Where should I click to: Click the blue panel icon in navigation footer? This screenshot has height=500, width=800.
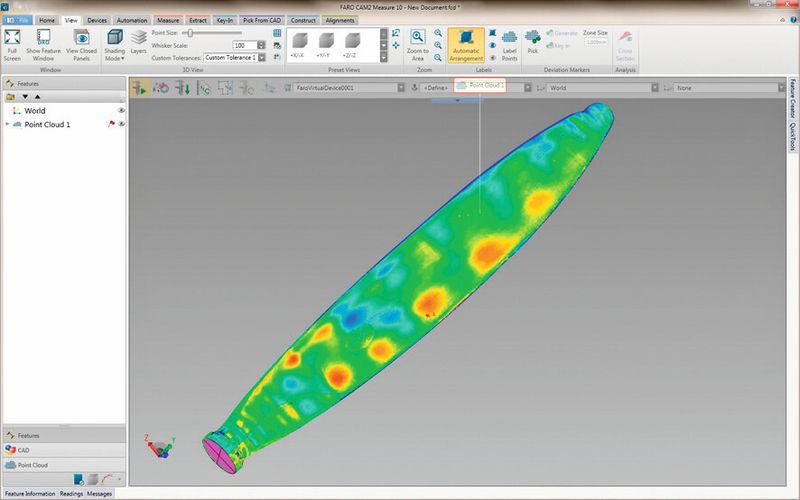tap(79, 479)
